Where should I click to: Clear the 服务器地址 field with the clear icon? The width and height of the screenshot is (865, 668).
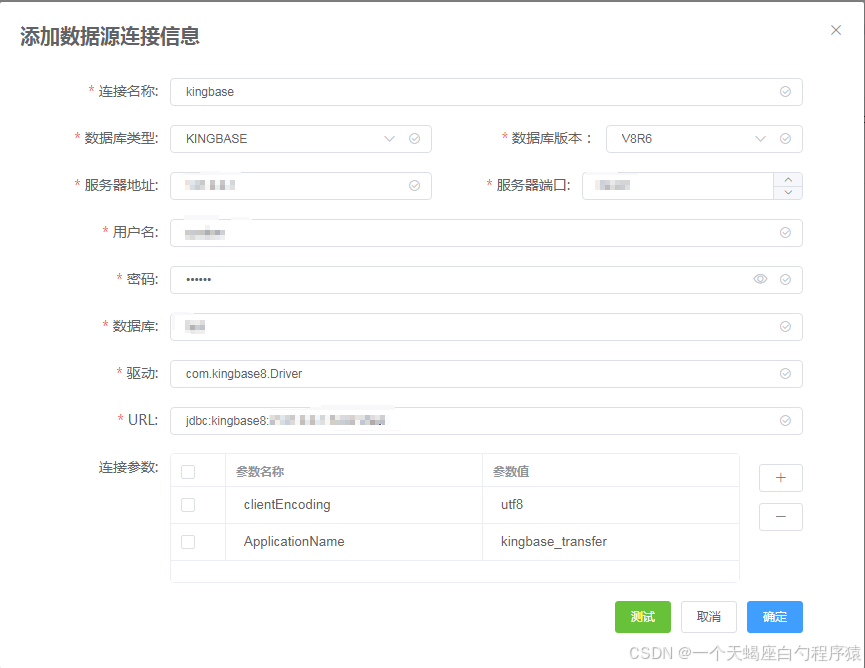413,186
